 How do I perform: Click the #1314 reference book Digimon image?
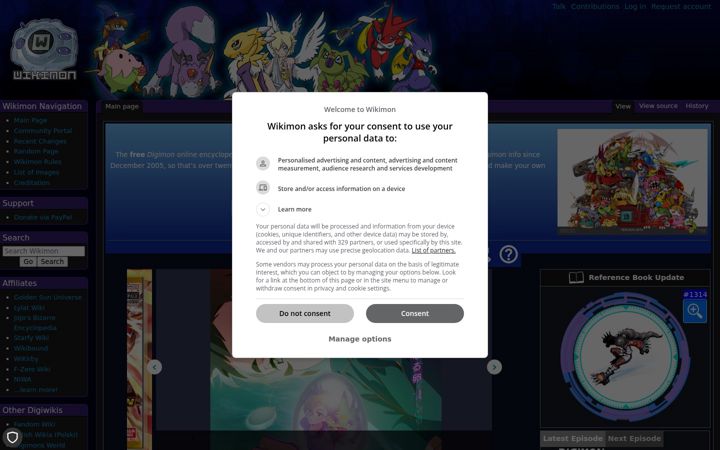(625, 356)
